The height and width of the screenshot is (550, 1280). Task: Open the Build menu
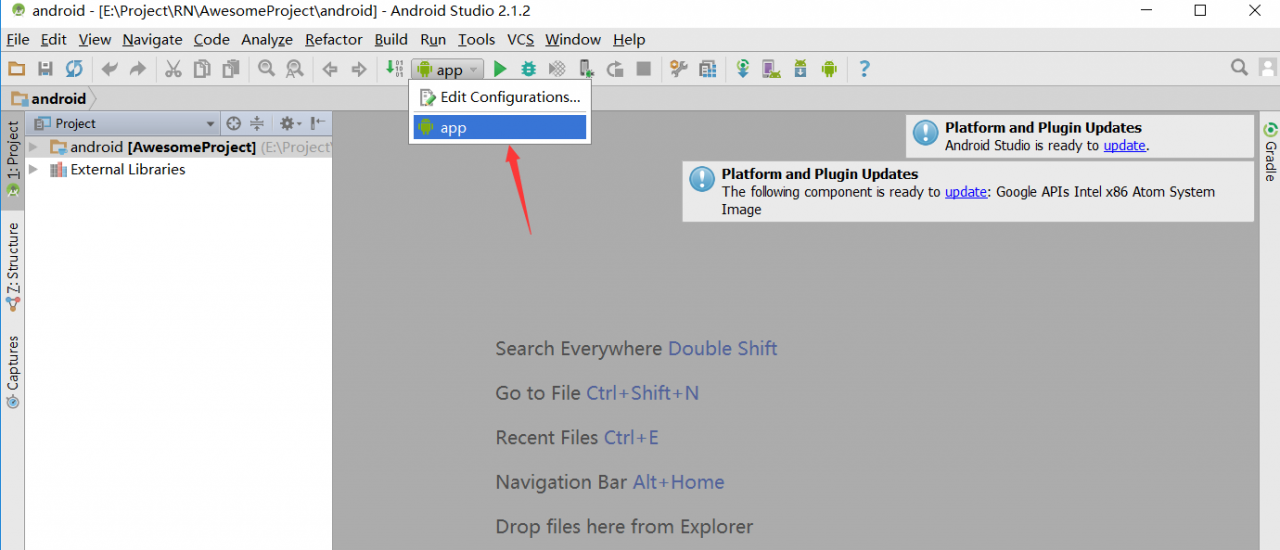pos(391,39)
